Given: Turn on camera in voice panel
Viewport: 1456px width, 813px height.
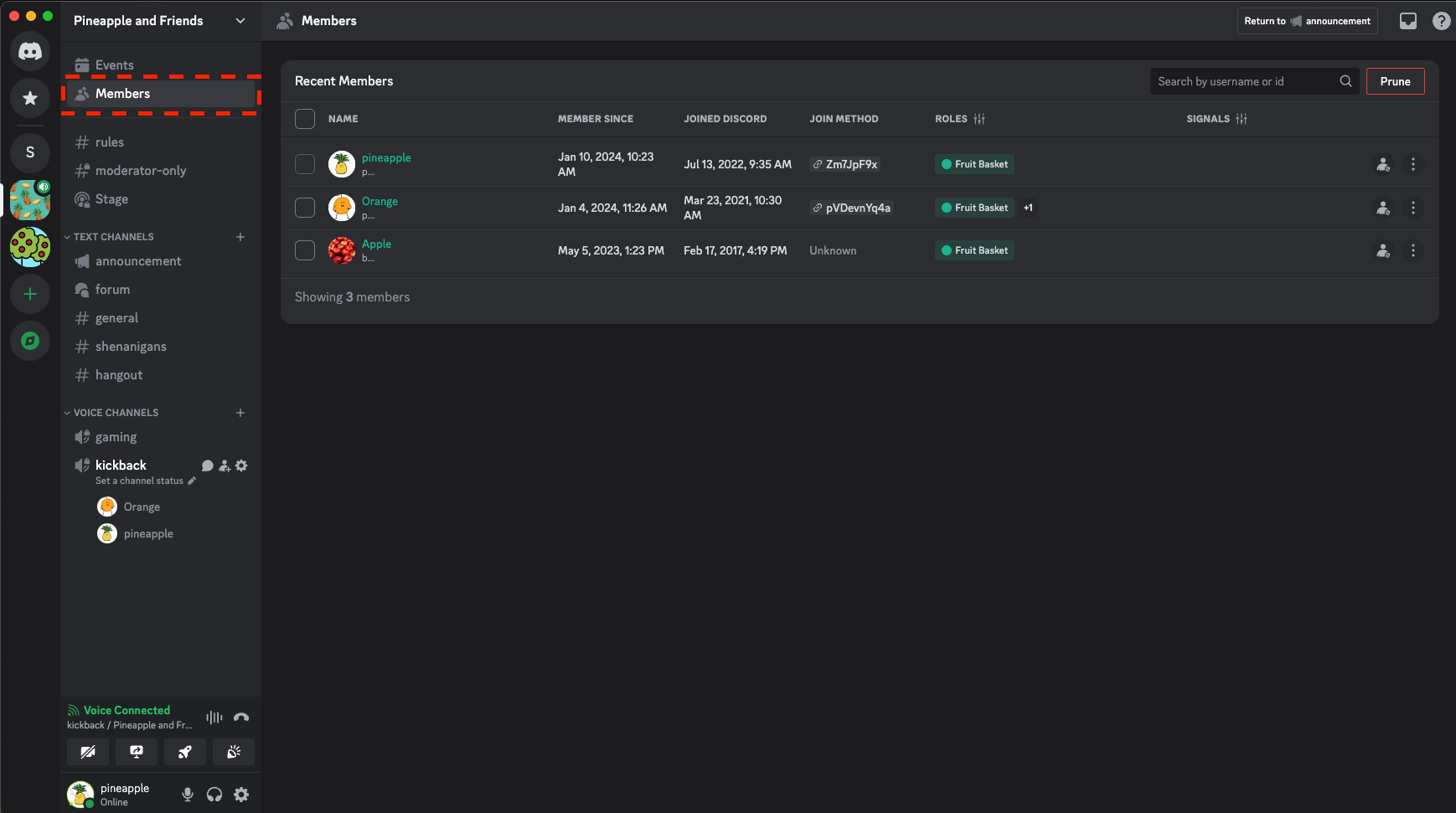Looking at the screenshot, I should 87,752.
